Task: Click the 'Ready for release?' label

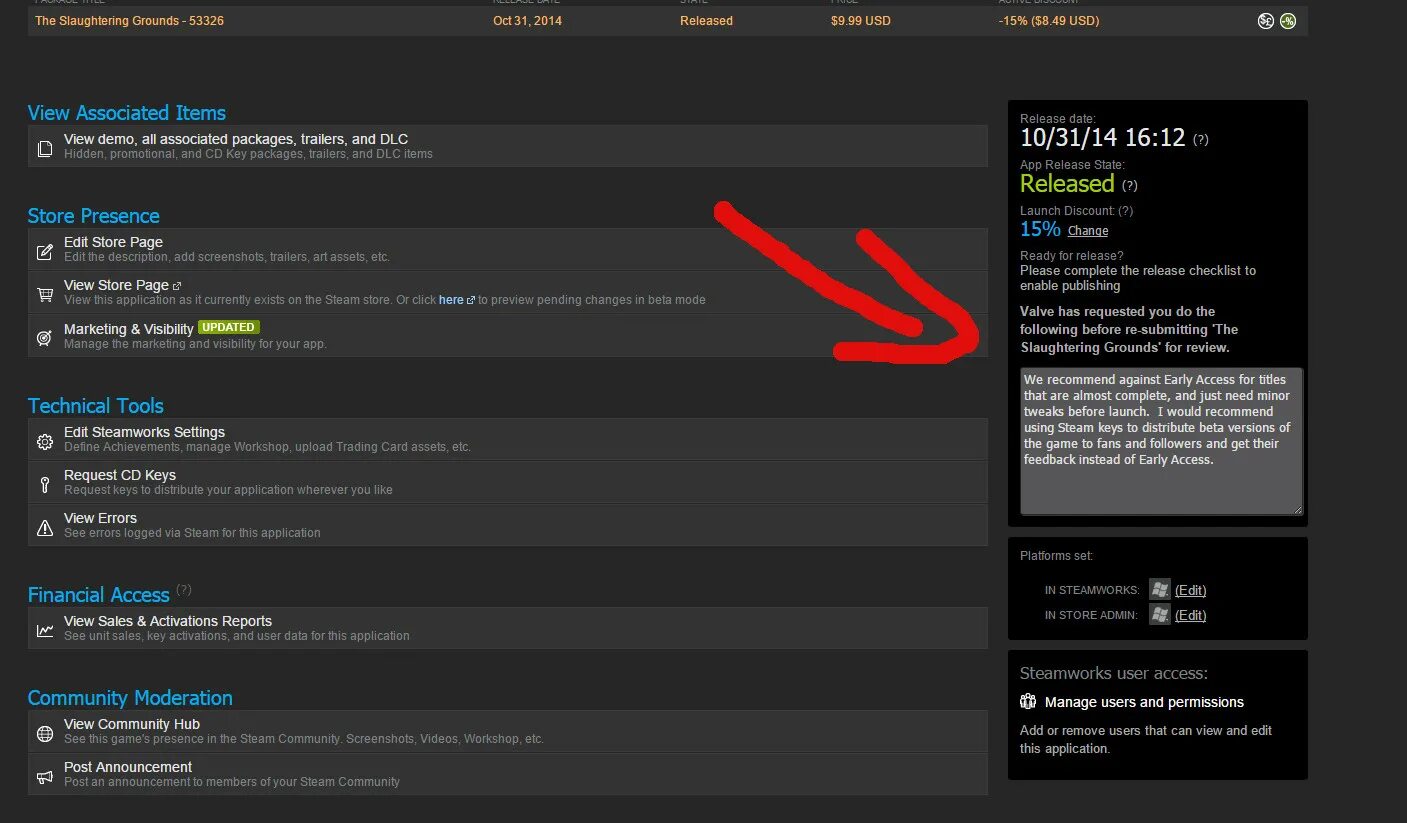Action: pyautogui.click(x=1072, y=256)
